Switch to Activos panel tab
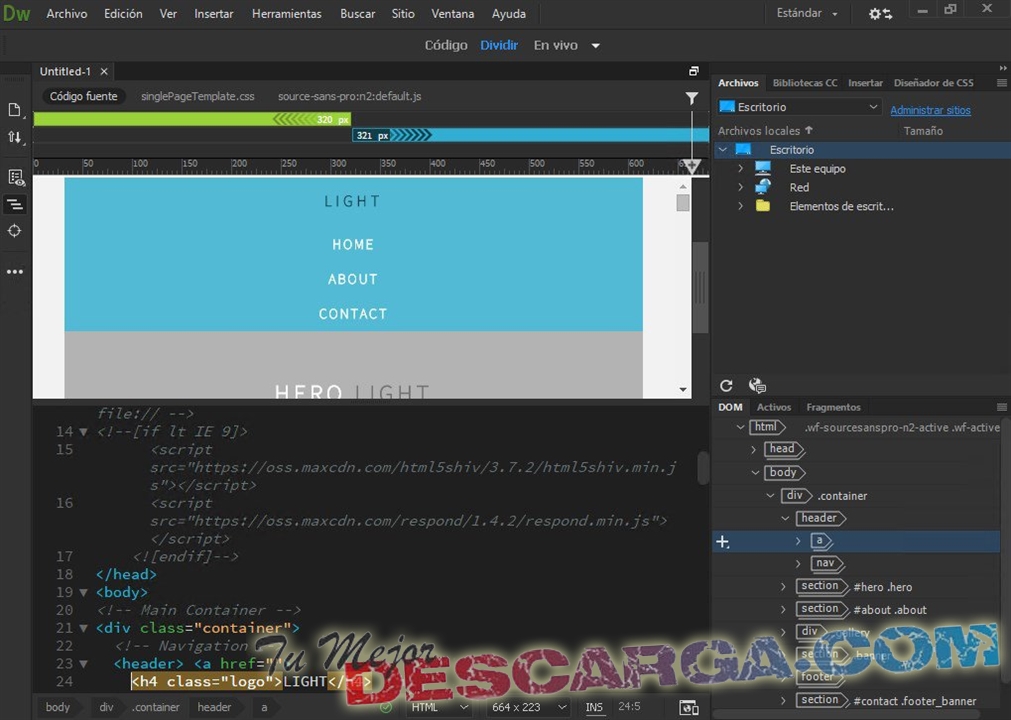Screen dimensions: 1011x720 click(774, 407)
